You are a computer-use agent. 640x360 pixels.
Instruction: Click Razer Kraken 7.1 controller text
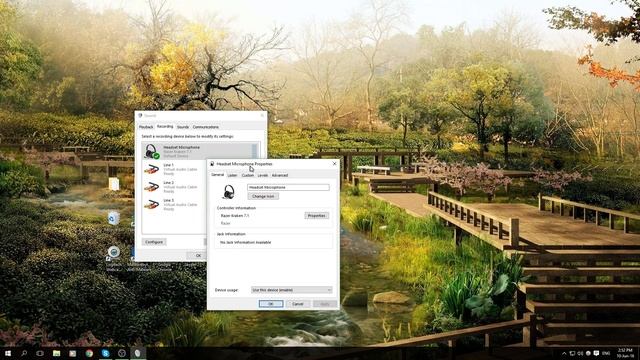pyautogui.click(x=235, y=216)
